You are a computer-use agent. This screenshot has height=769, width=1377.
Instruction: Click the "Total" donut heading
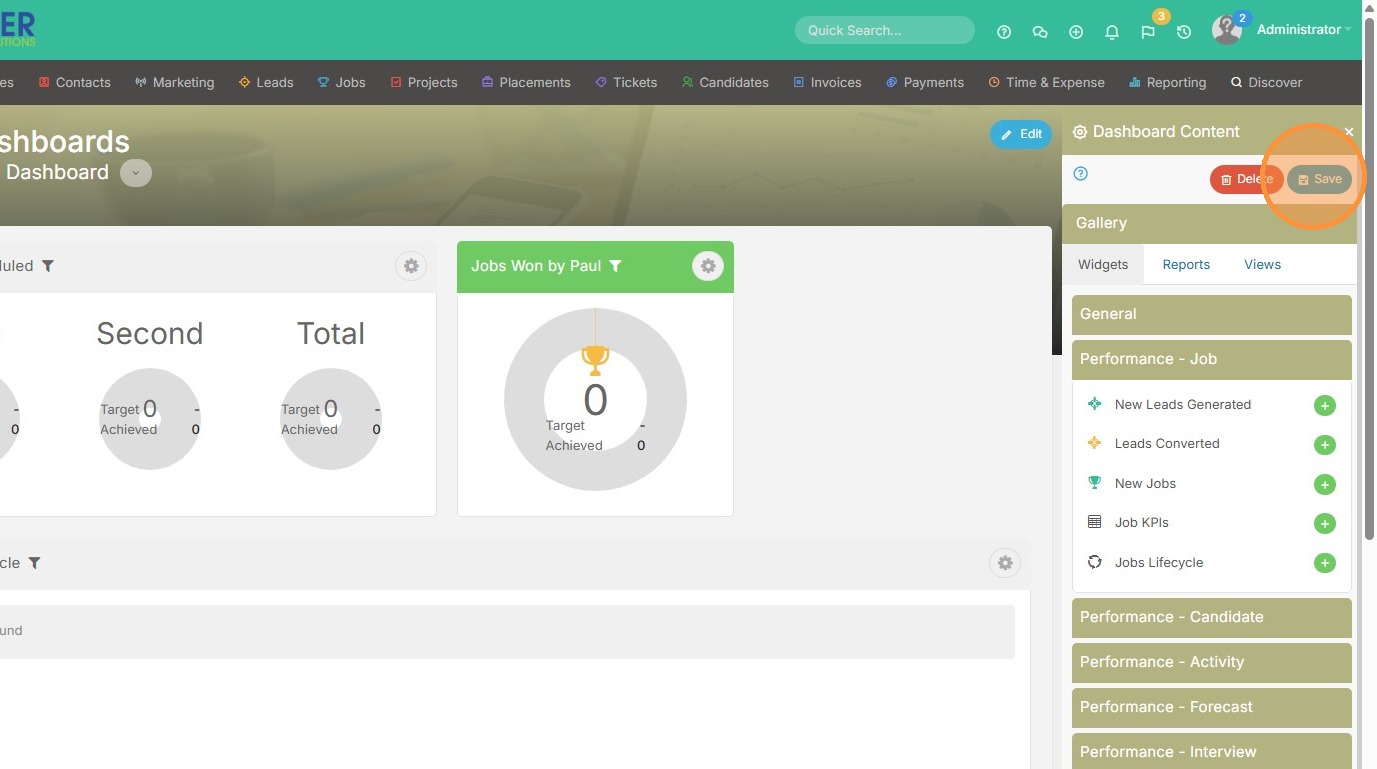pyautogui.click(x=331, y=333)
